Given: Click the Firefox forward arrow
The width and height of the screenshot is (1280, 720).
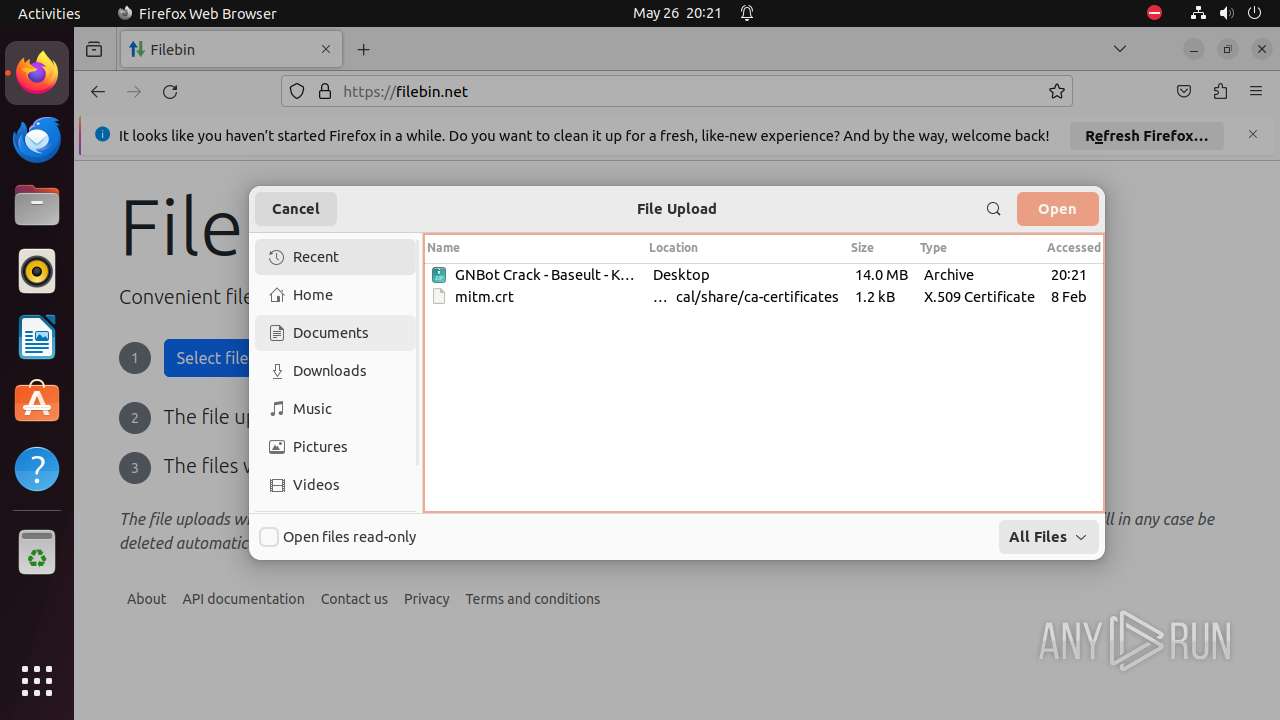Looking at the screenshot, I should tap(134, 91).
